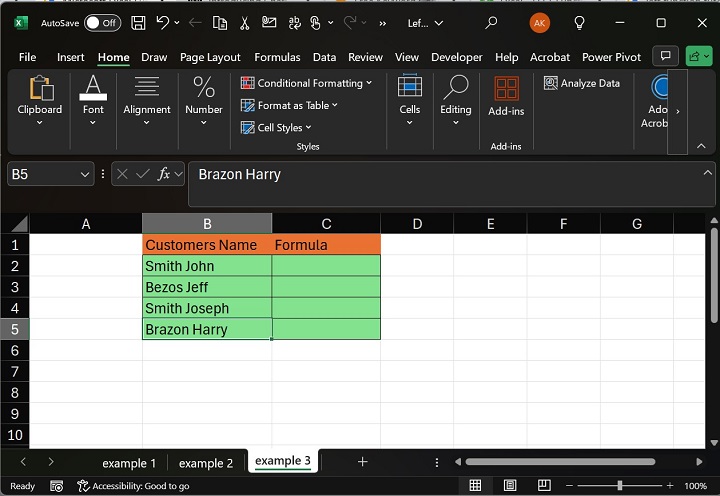The image size is (720, 496).
Task: Open the Search magnifier icon
Action: pos(491,22)
